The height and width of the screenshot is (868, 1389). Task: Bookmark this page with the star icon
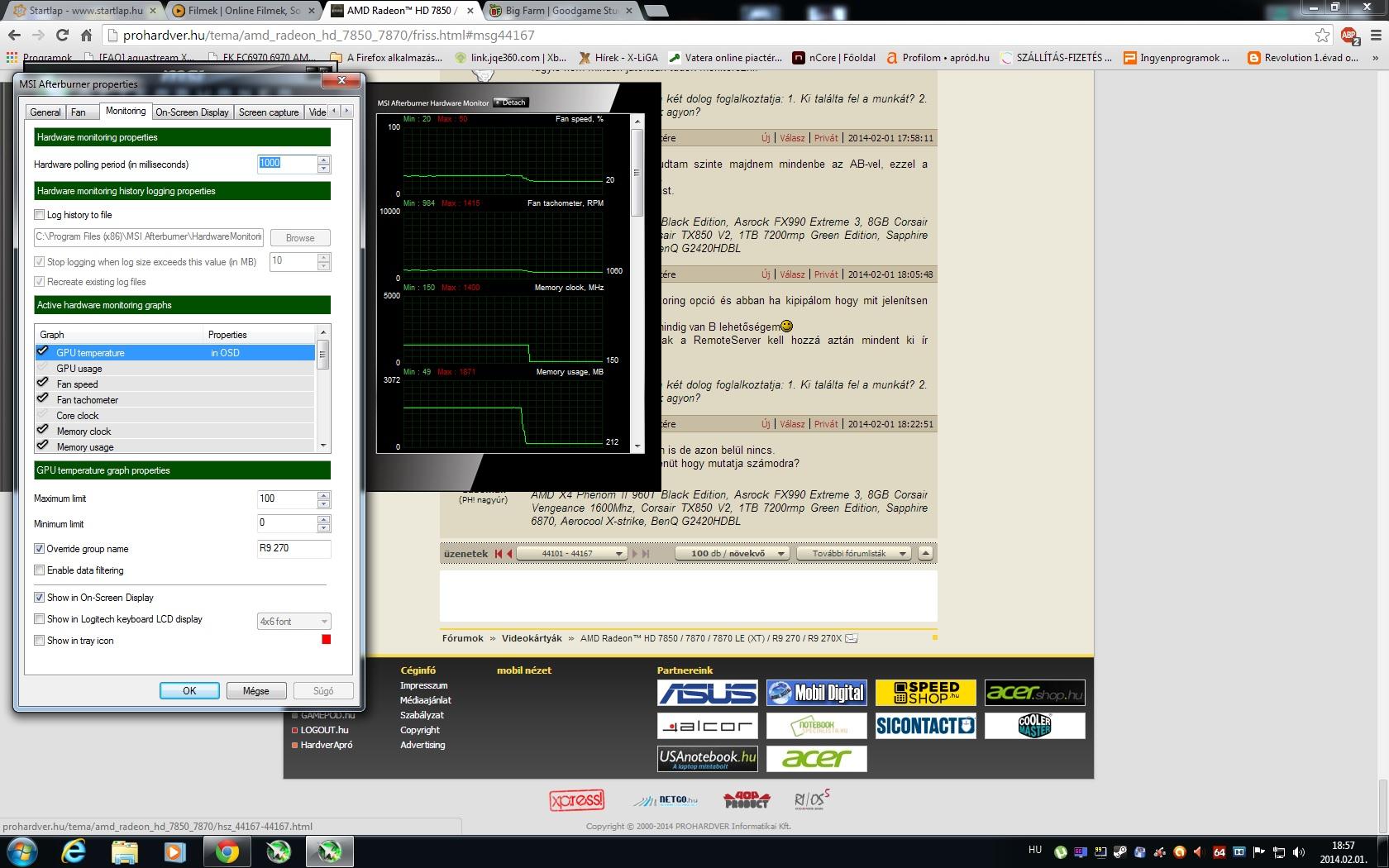click(1322, 36)
